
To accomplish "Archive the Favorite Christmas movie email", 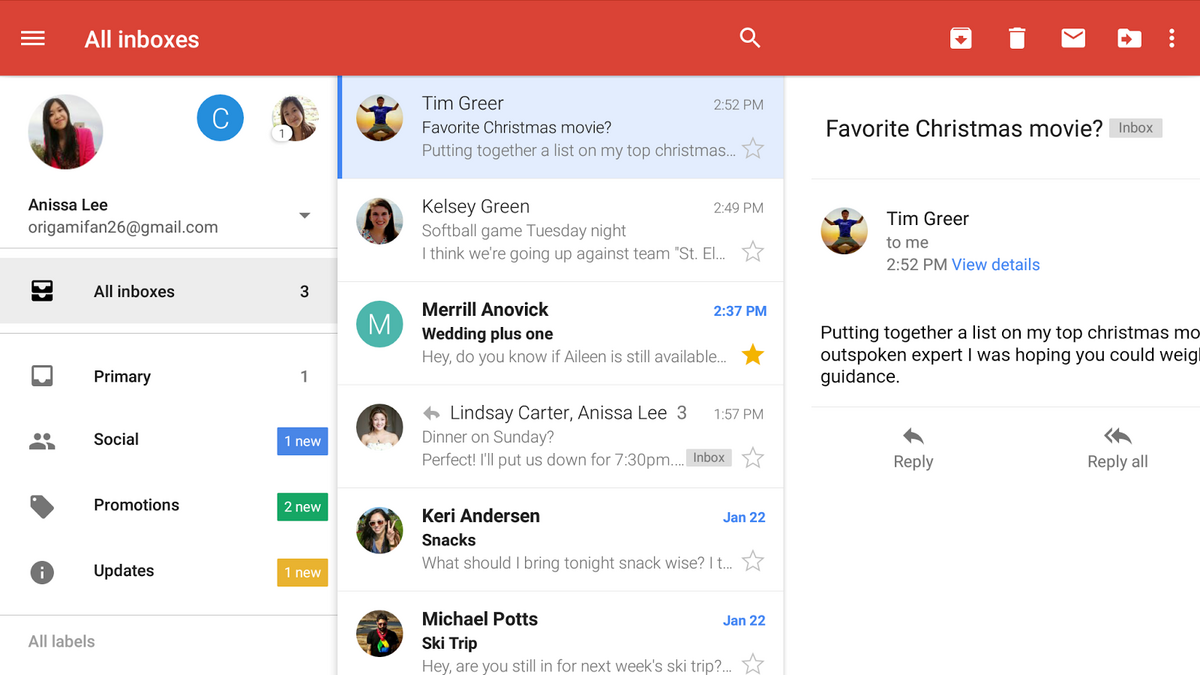I will click(x=961, y=38).
